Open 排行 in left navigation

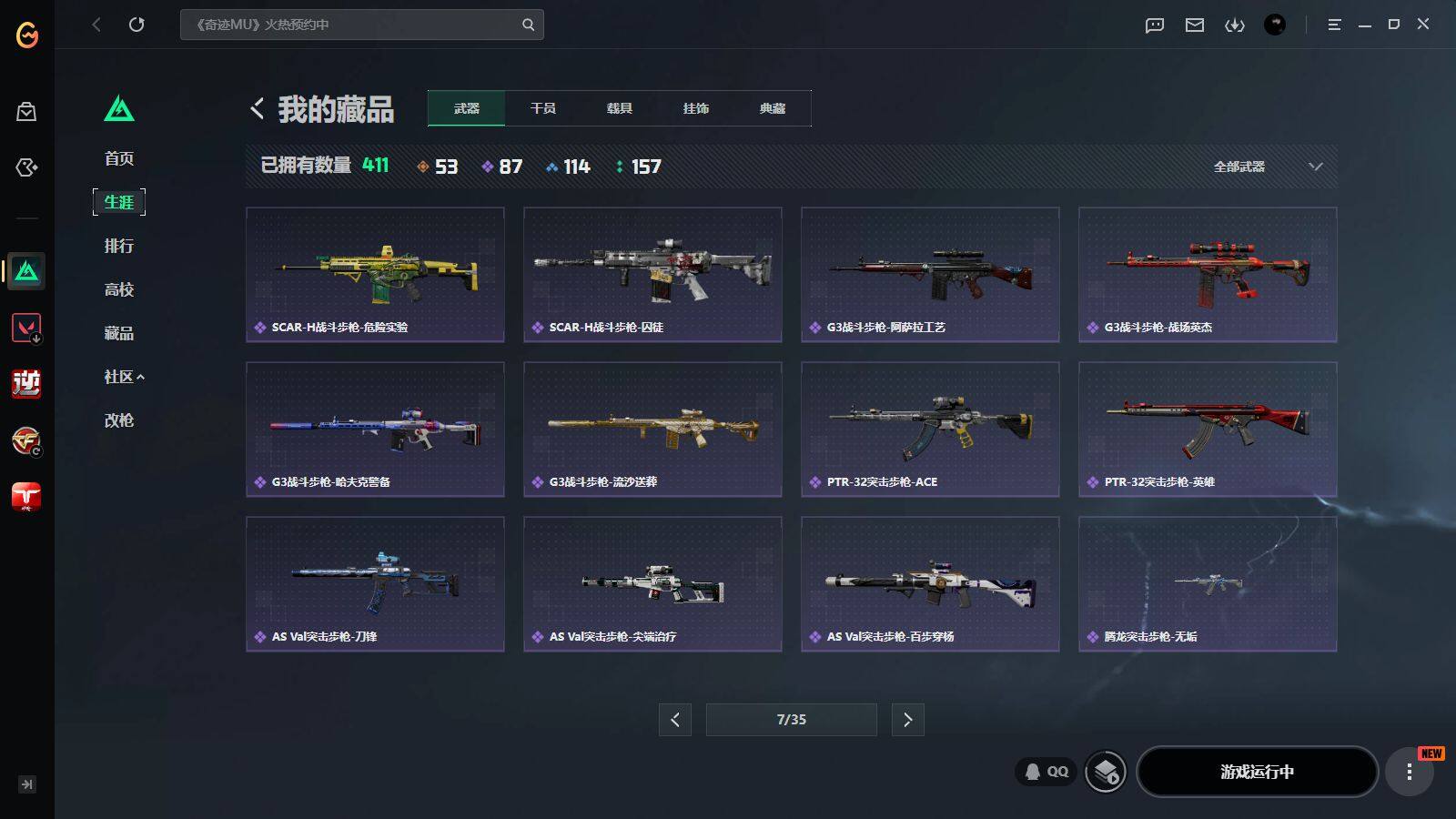click(x=119, y=246)
